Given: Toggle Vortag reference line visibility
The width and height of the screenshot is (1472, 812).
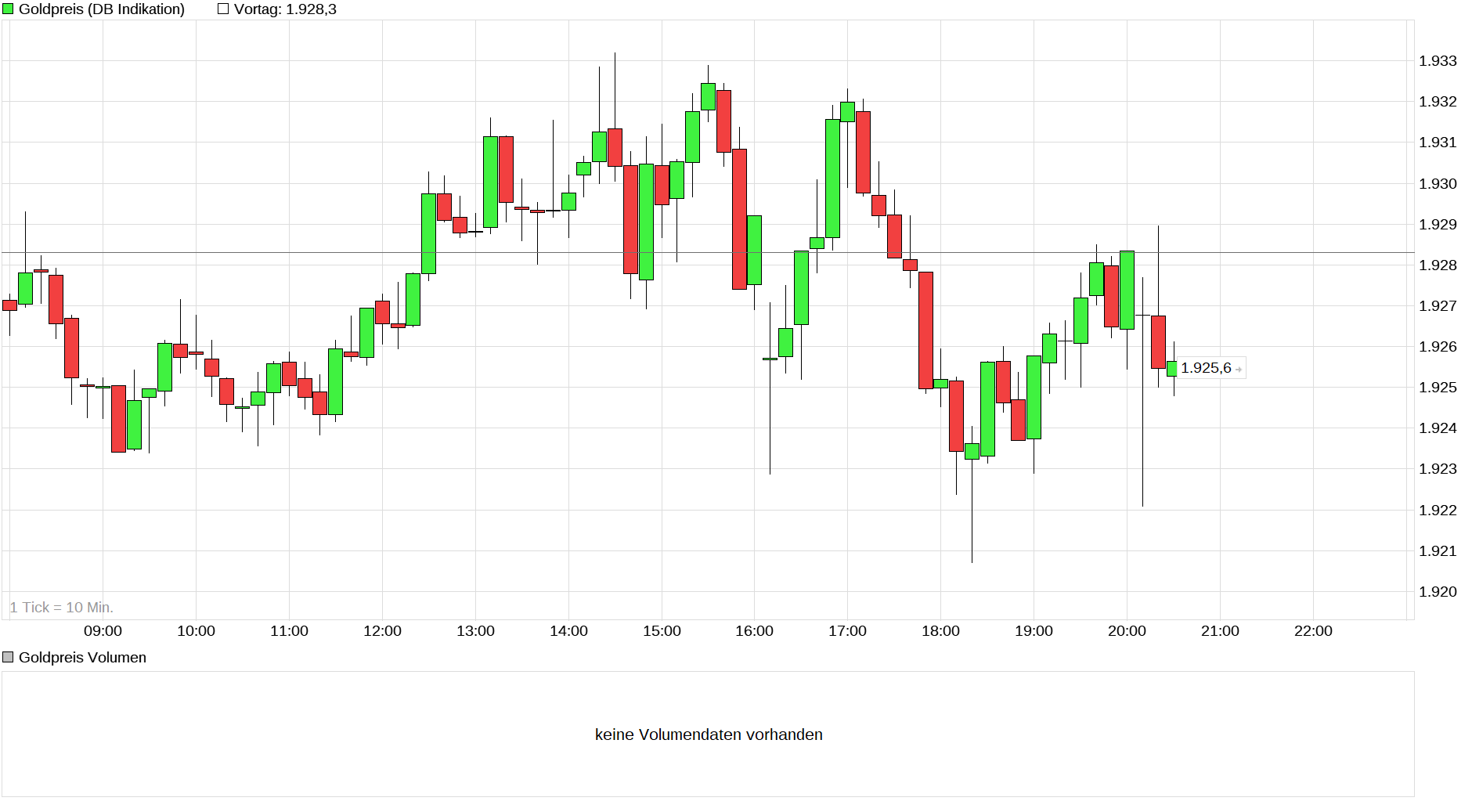Looking at the screenshot, I should click(222, 9).
